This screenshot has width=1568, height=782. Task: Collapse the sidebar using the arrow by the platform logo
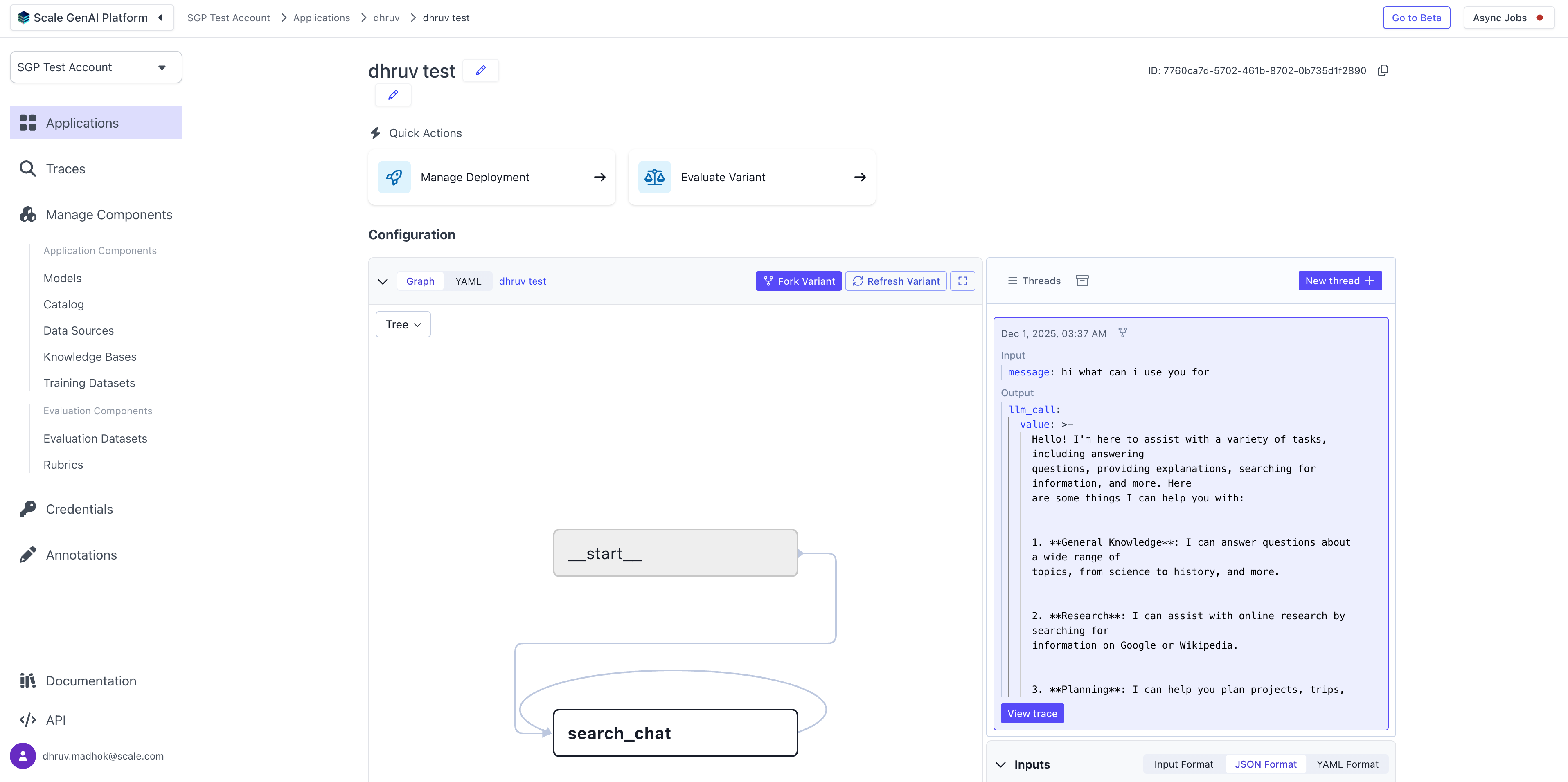point(161,18)
